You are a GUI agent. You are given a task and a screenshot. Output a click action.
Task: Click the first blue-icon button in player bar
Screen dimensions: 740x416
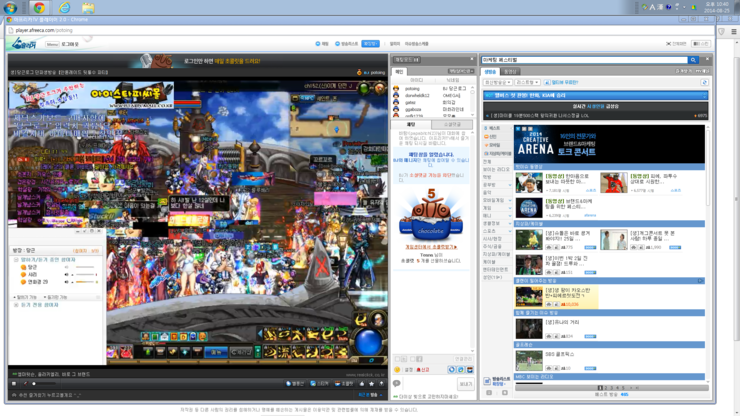(x=295, y=384)
